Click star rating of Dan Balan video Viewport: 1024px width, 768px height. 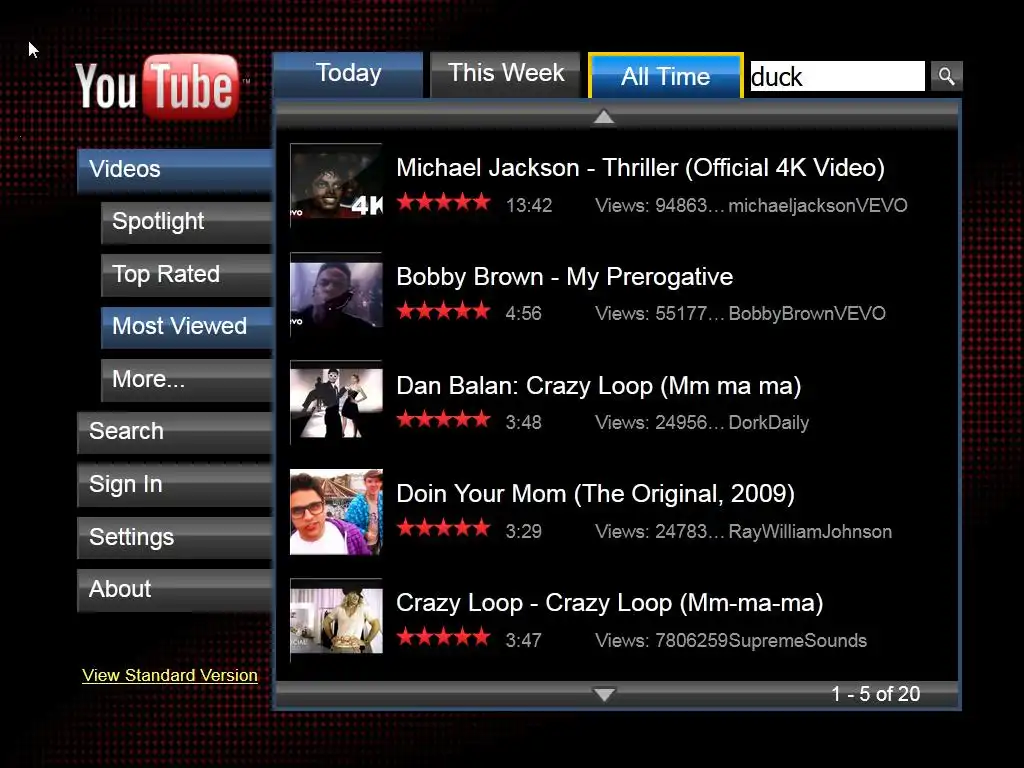[443, 419]
